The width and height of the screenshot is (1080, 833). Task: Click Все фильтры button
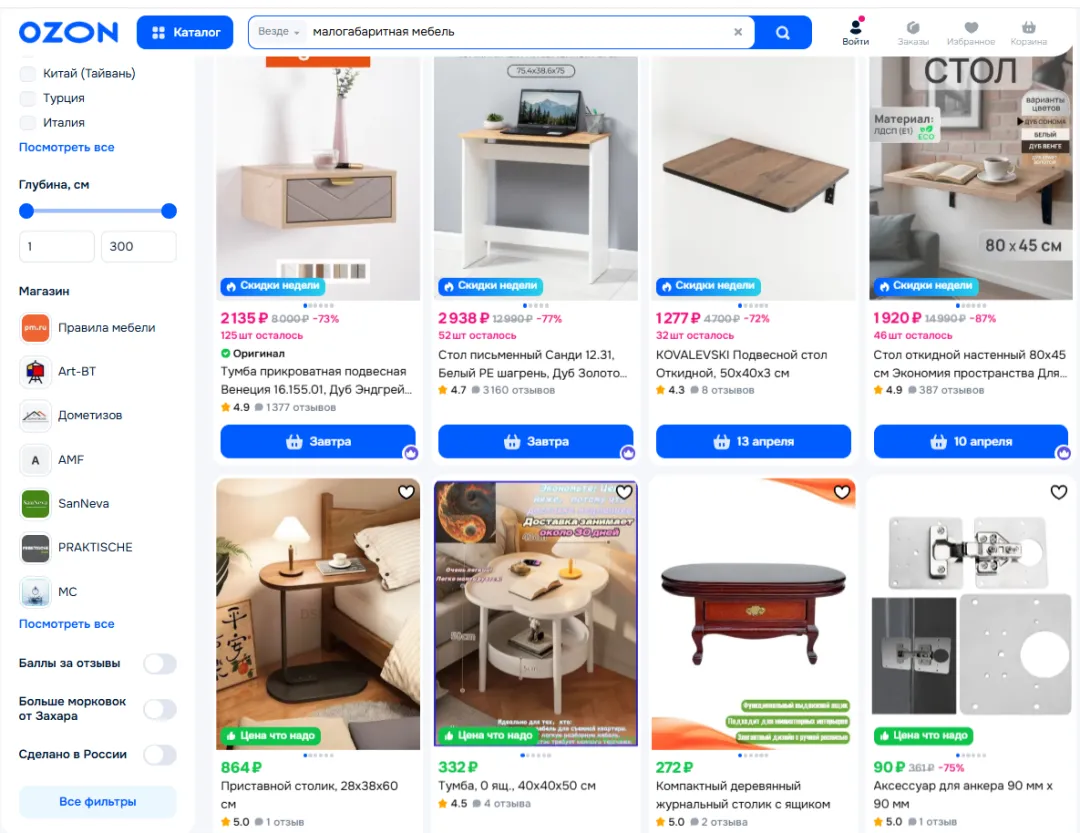click(97, 802)
